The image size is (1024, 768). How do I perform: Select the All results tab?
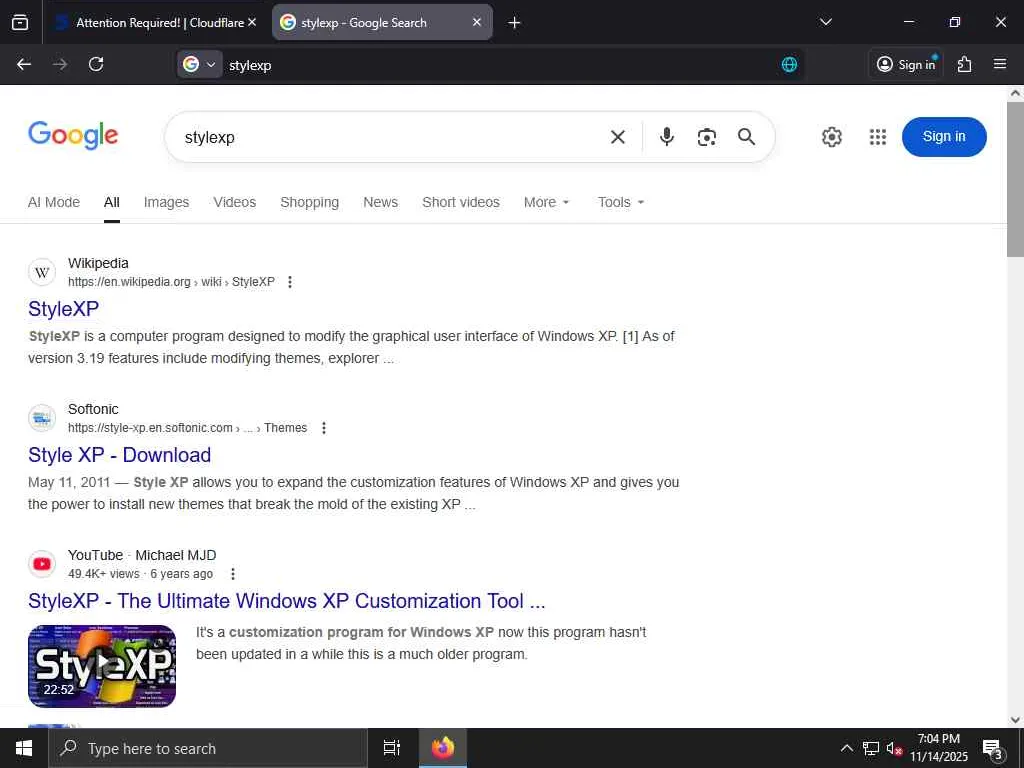click(112, 202)
